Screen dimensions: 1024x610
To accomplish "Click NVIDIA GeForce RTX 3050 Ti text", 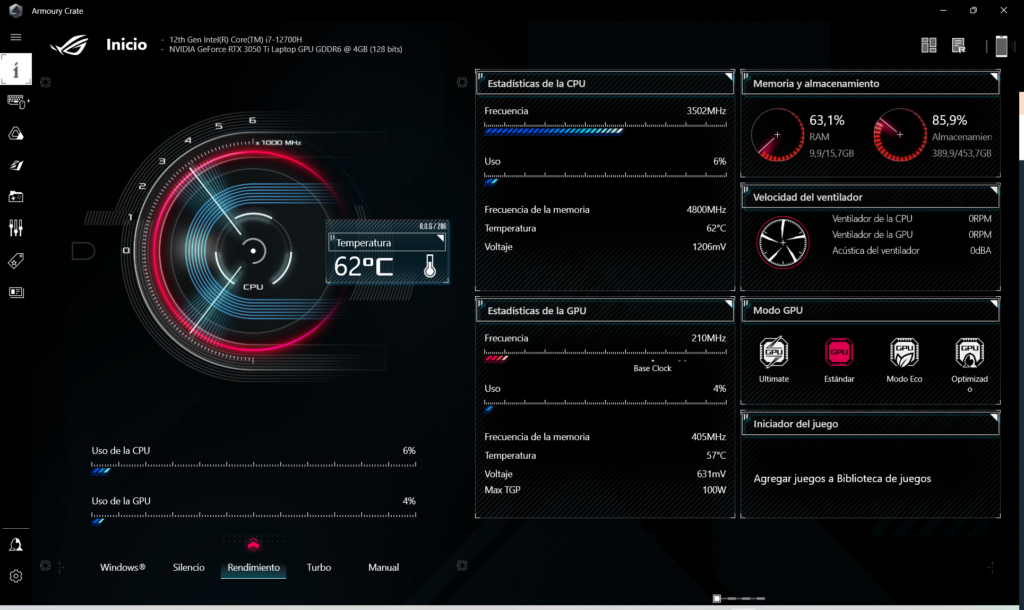I will click(285, 49).
